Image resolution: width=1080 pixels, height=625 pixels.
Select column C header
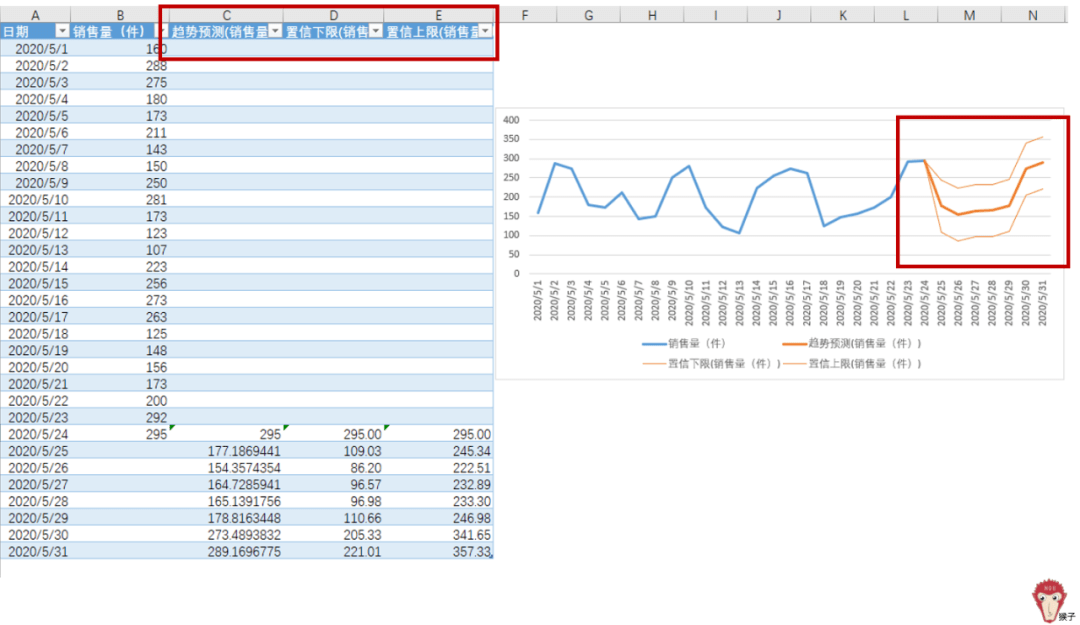(226, 15)
